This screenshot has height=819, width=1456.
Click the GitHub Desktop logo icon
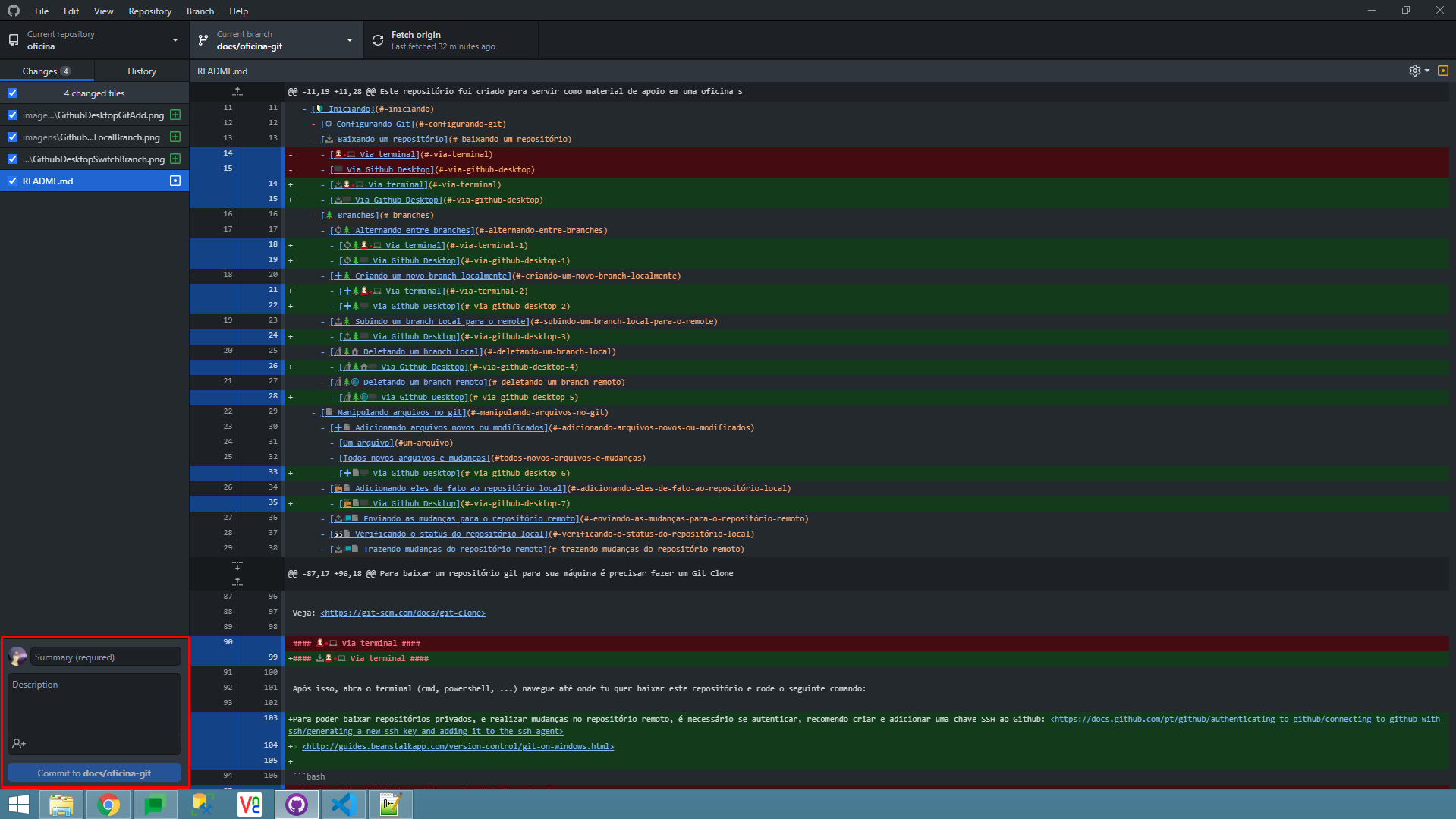(14, 11)
